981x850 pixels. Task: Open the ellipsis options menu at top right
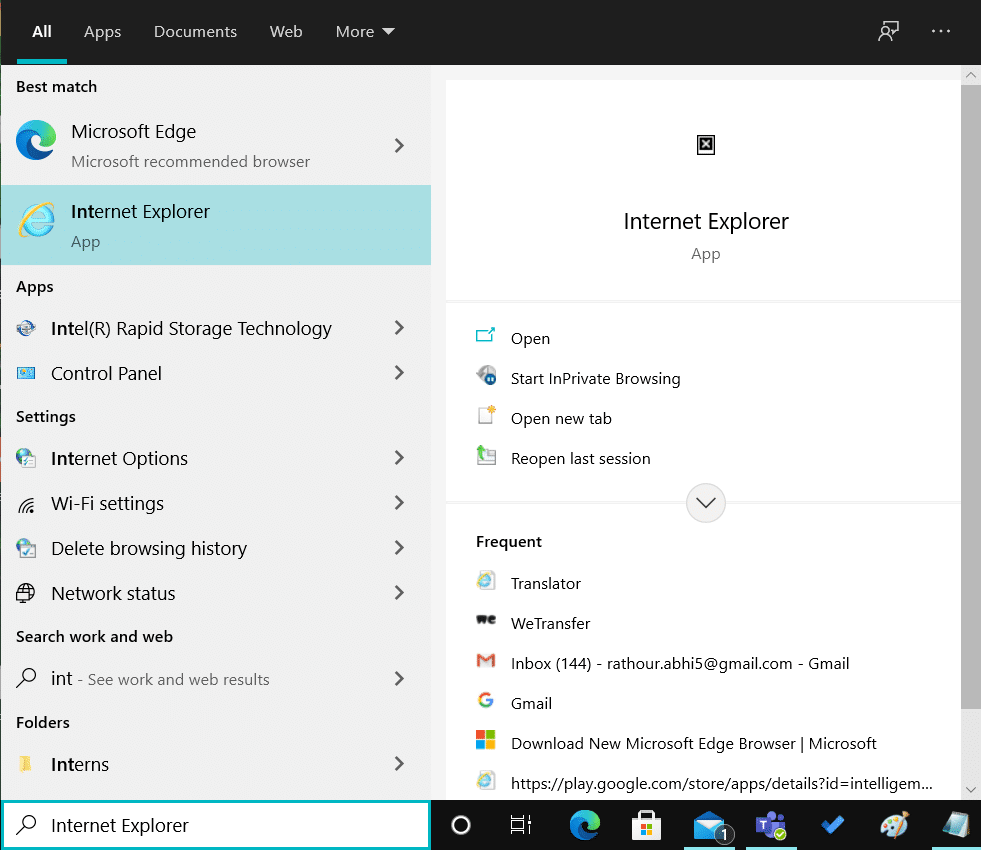click(940, 31)
